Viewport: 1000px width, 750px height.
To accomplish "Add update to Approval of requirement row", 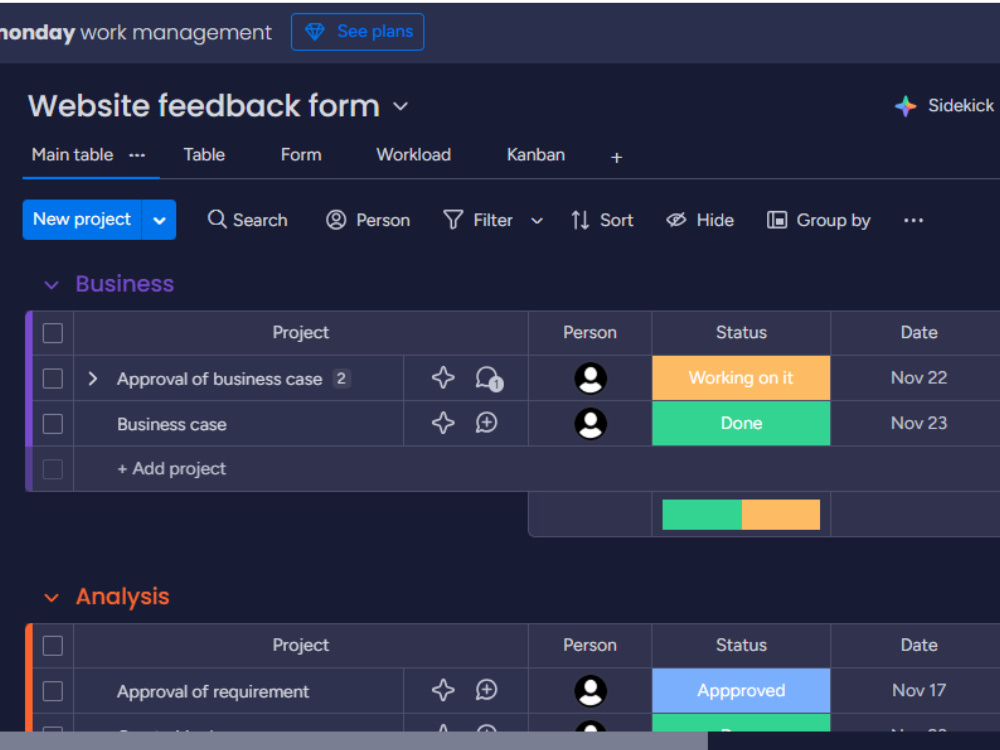I will [x=487, y=690].
